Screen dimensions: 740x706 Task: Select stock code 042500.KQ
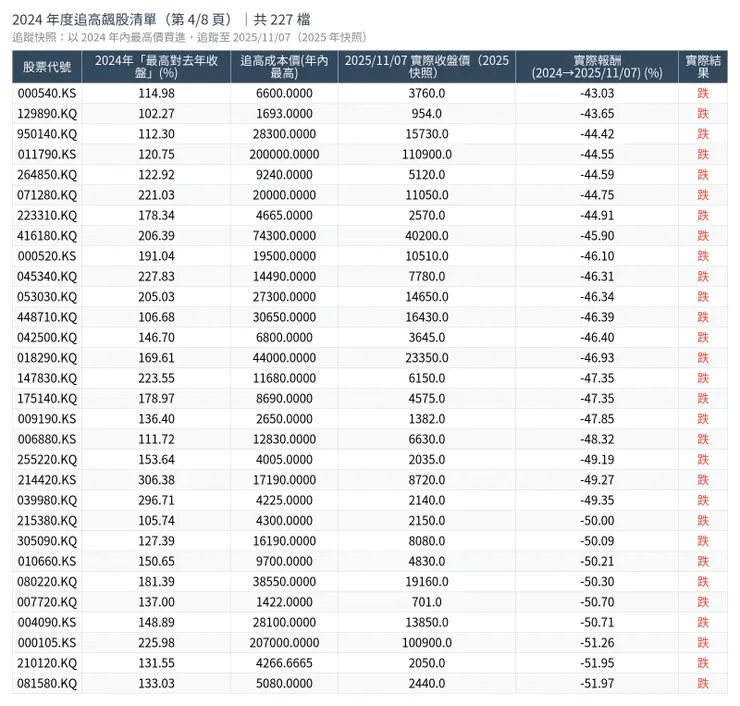pos(47,337)
